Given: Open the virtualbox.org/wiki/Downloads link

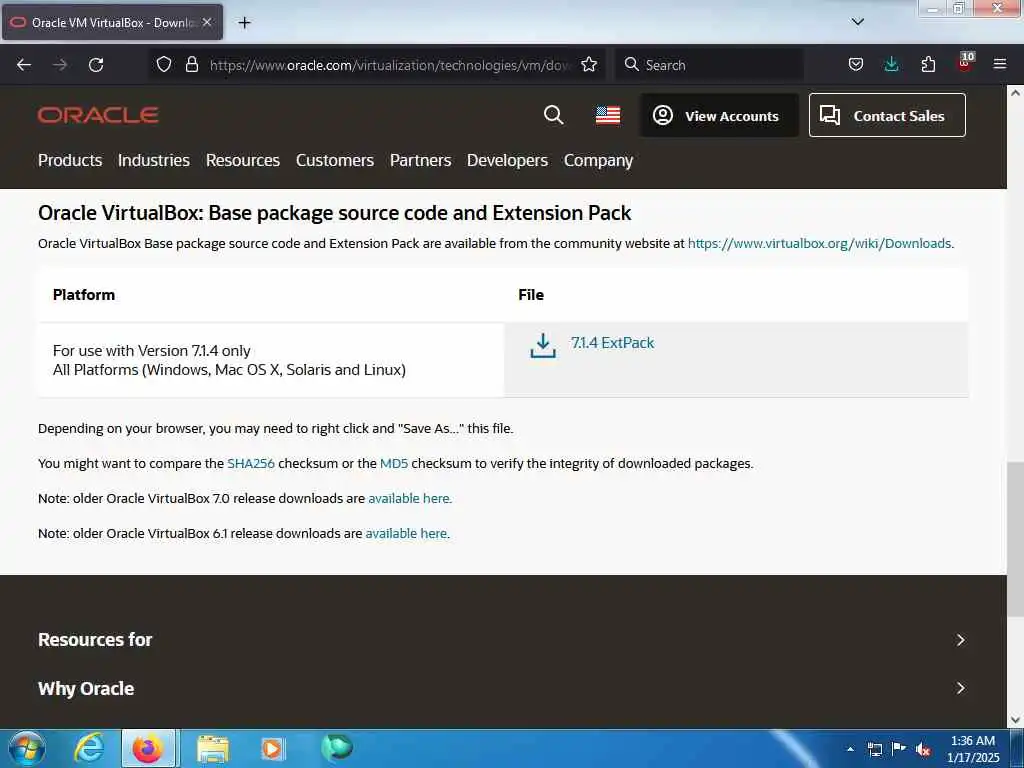Looking at the screenshot, I should coord(820,244).
